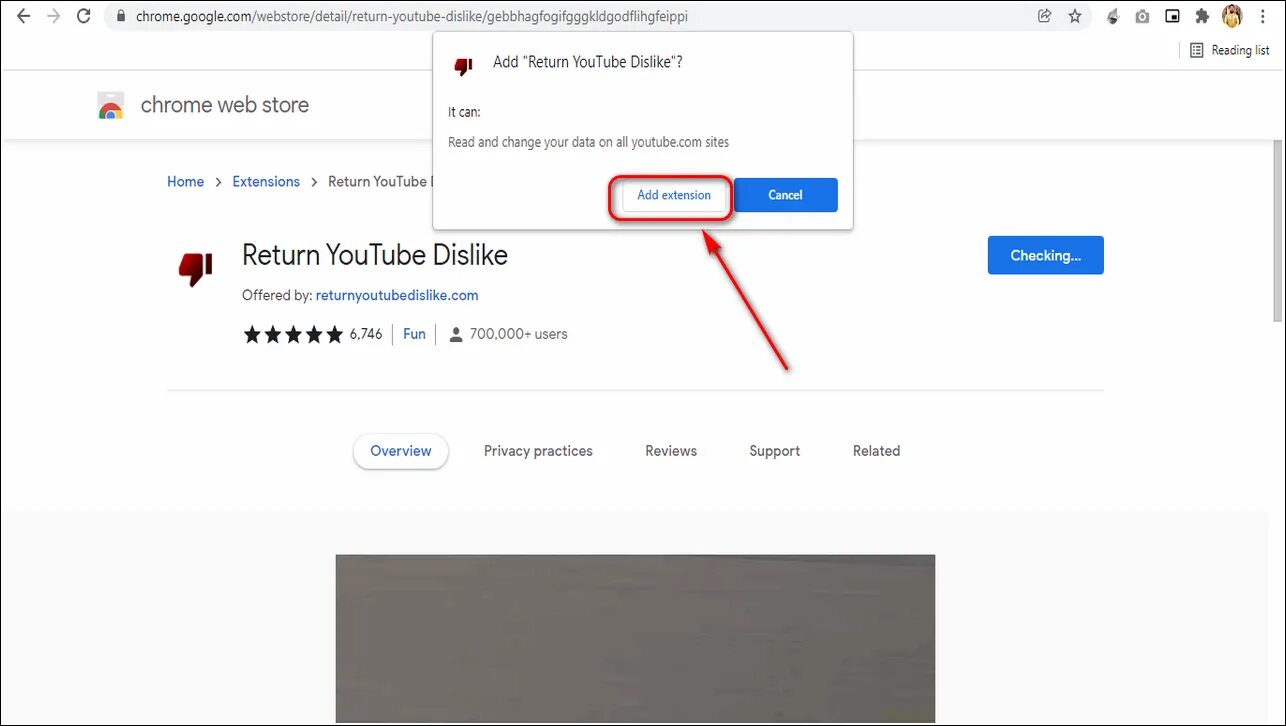This screenshot has width=1286, height=726.
Task: Cancel the add extension dialog
Action: pos(785,195)
